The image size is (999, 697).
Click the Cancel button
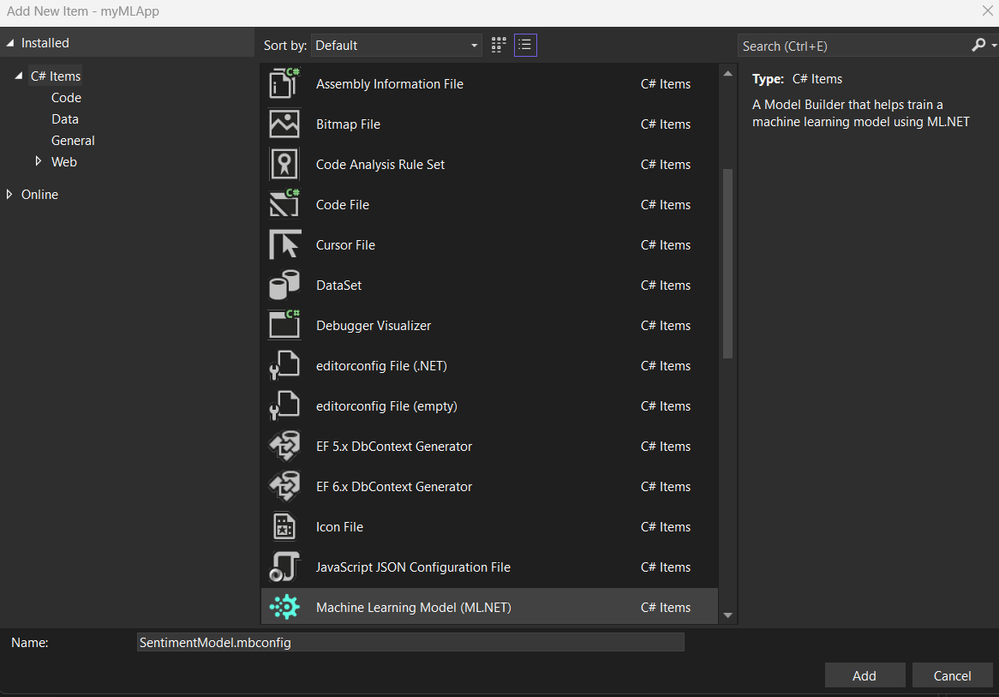coord(952,675)
